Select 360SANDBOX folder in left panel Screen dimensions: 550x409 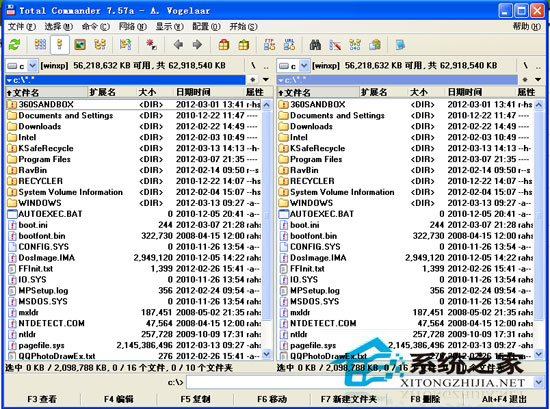[x=133, y=105]
